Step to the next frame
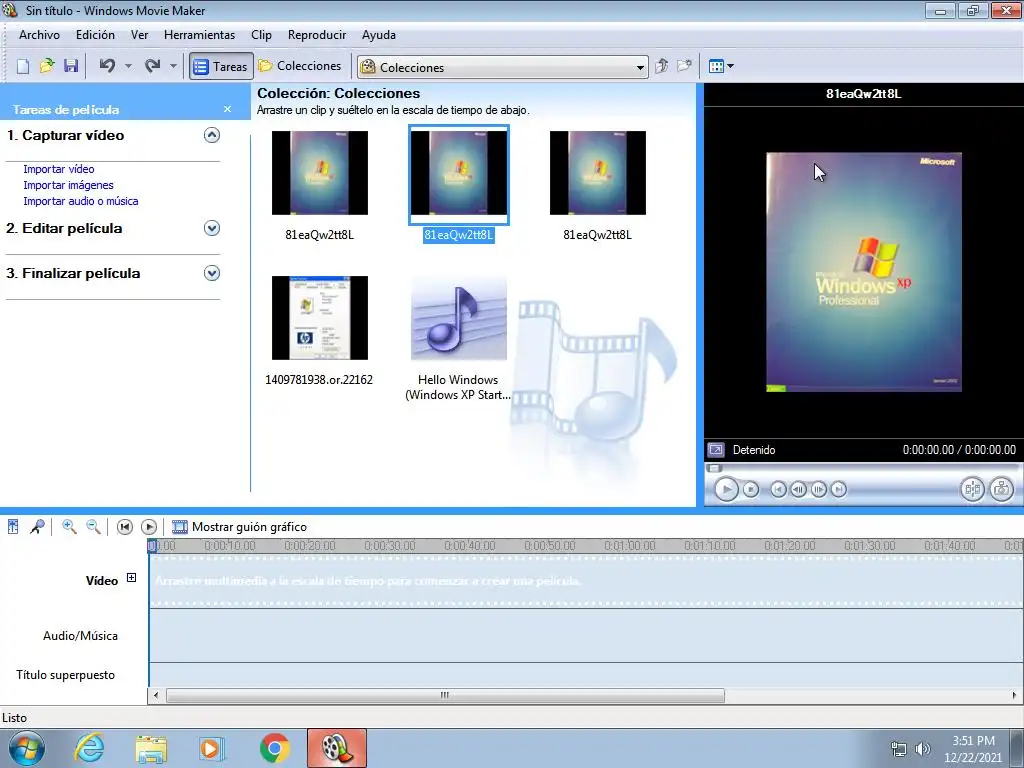Viewport: 1024px width, 768px height. (818, 489)
